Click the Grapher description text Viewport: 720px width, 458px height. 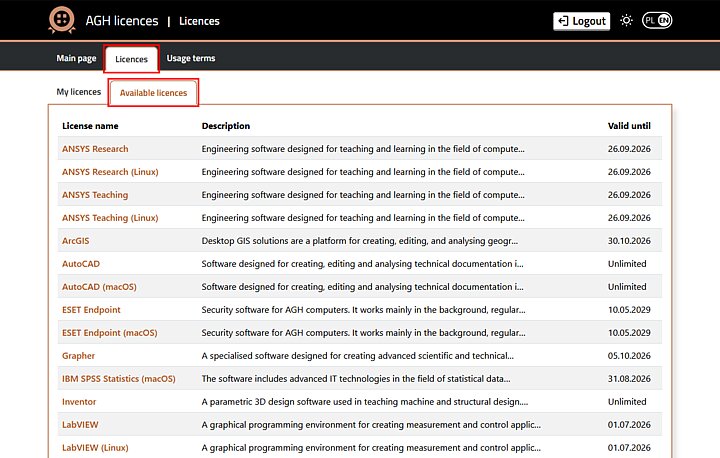[358, 356]
